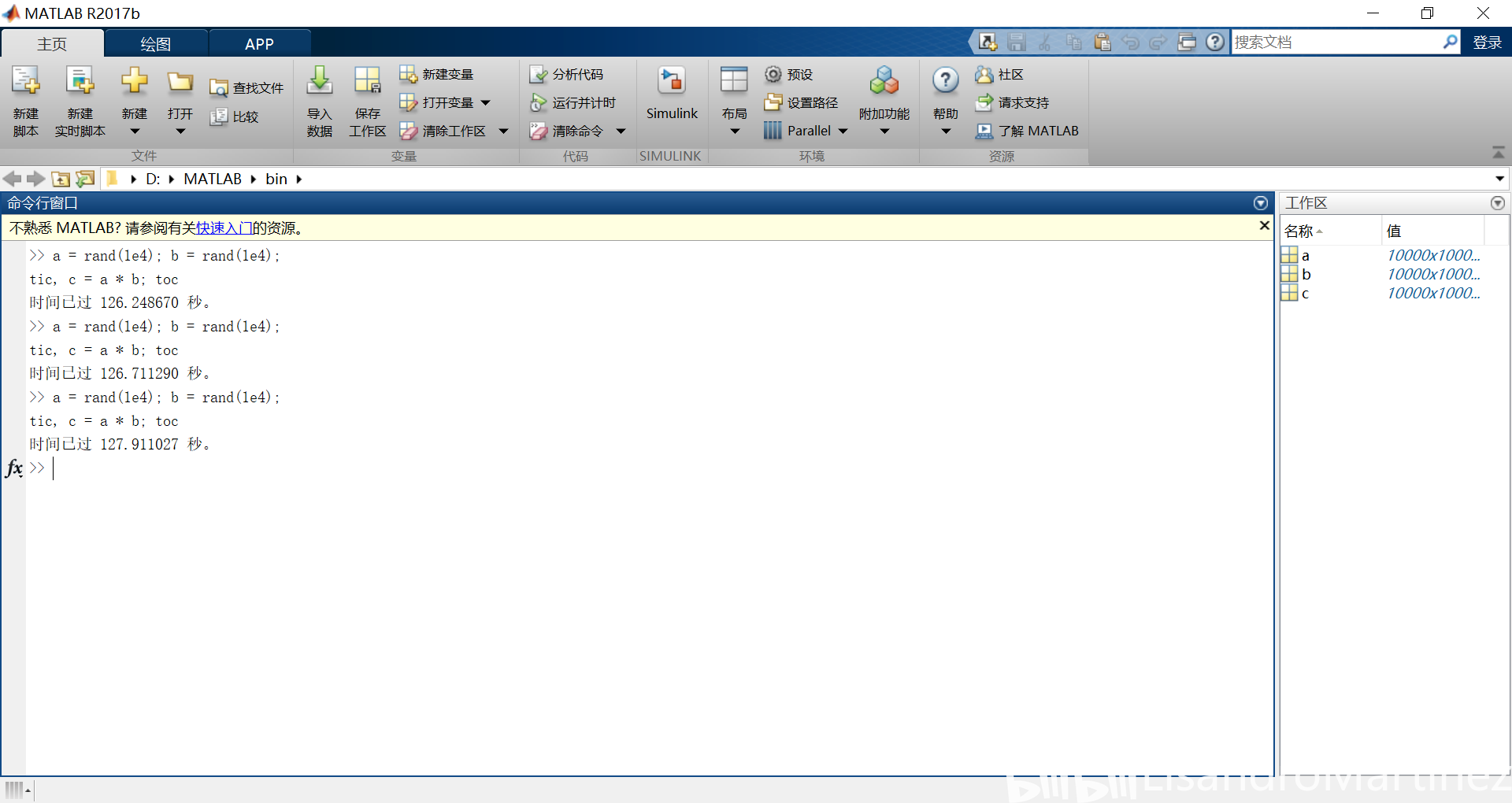Click the Getting Started (快速入门) link
This screenshot has height=803, width=1512.
coord(224,228)
